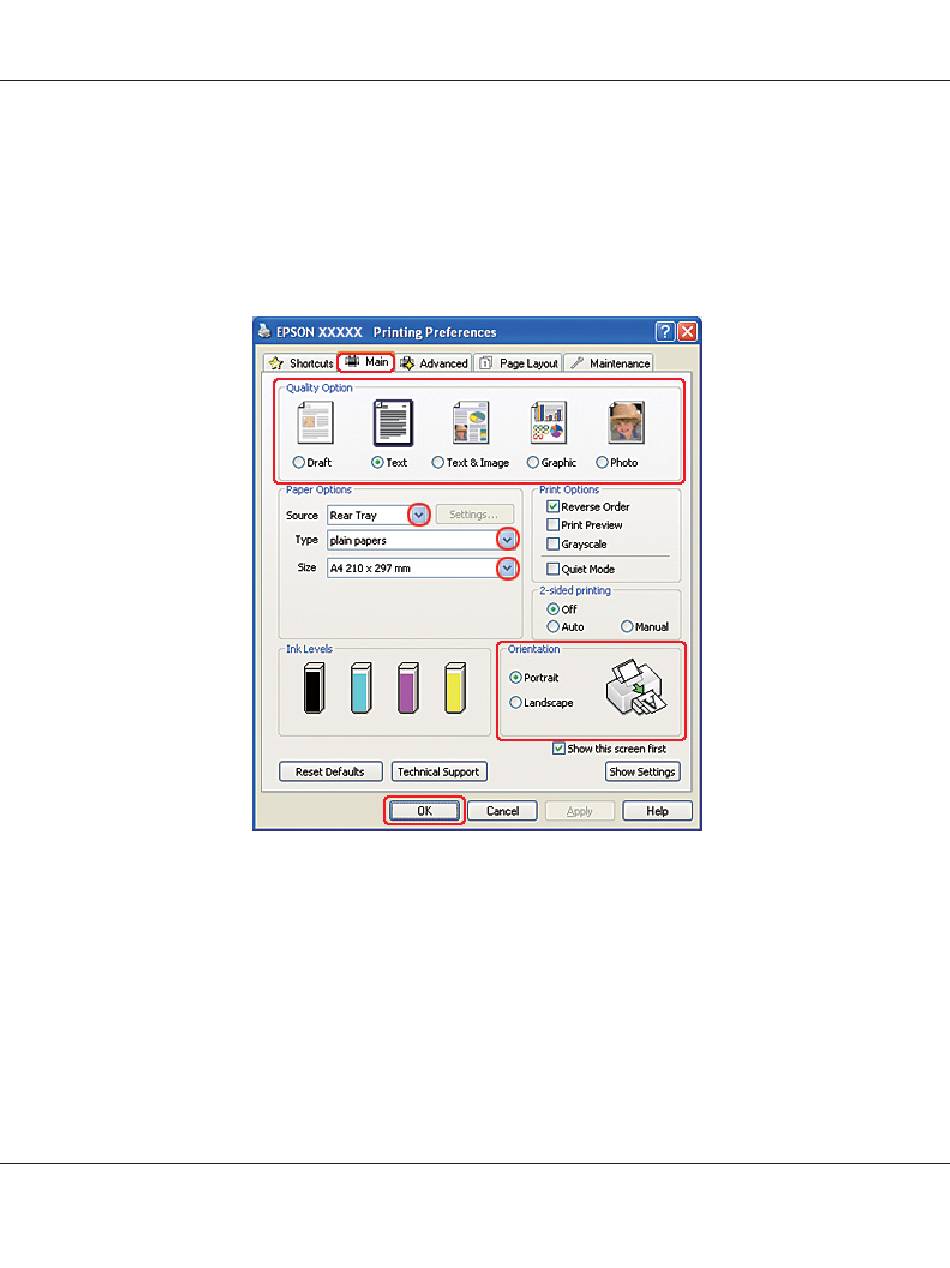Choose Landscape orientation
Screen dimensions: 950x1268
coord(515,703)
